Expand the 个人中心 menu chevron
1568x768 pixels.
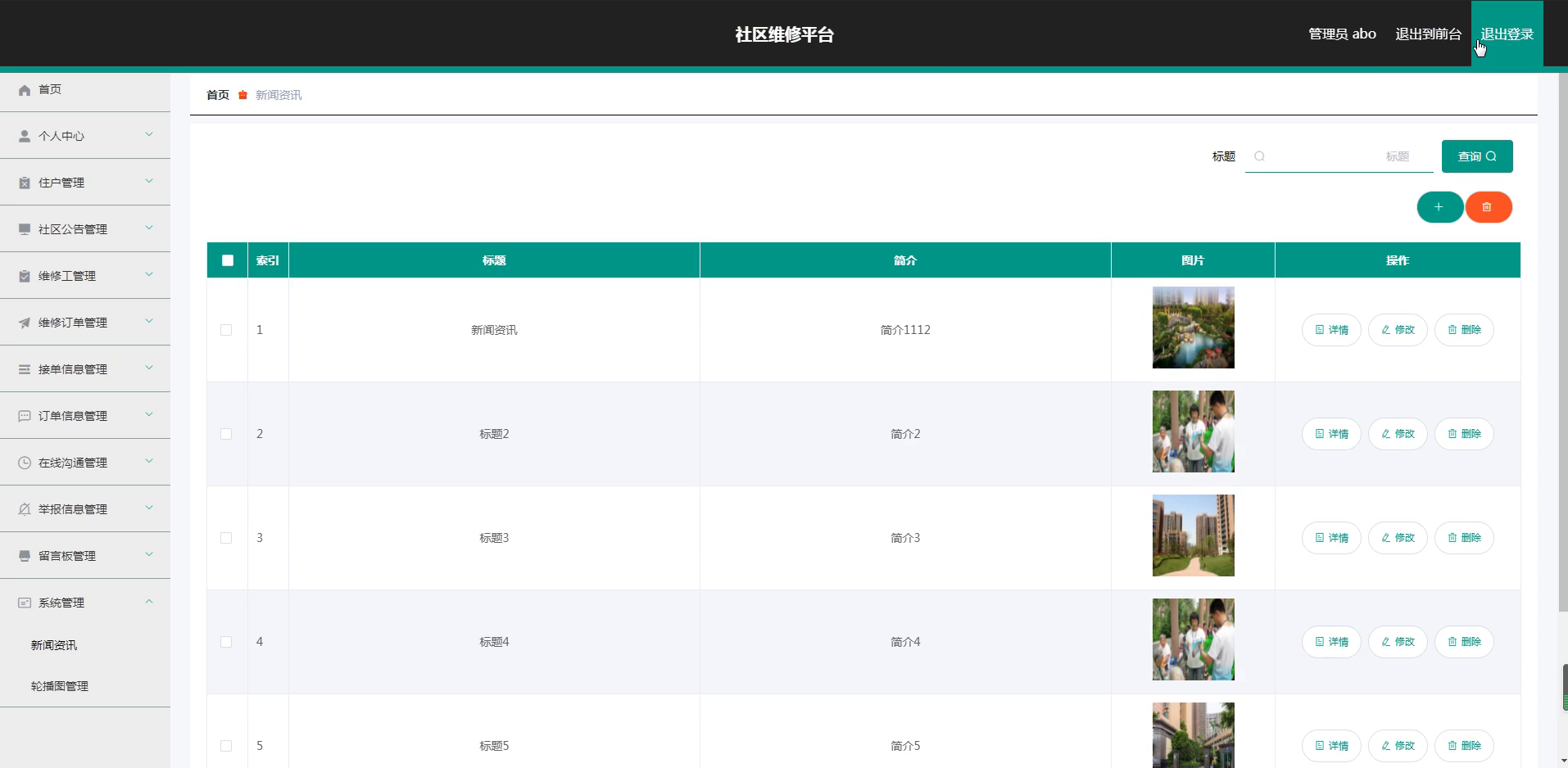click(x=149, y=134)
